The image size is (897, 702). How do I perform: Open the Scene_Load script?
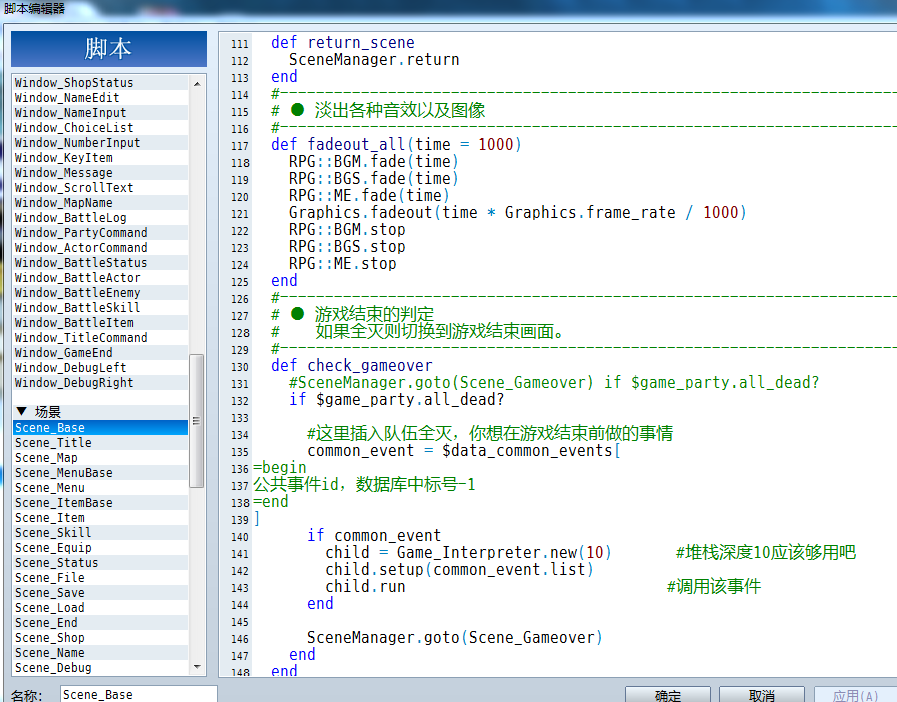tap(100, 608)
